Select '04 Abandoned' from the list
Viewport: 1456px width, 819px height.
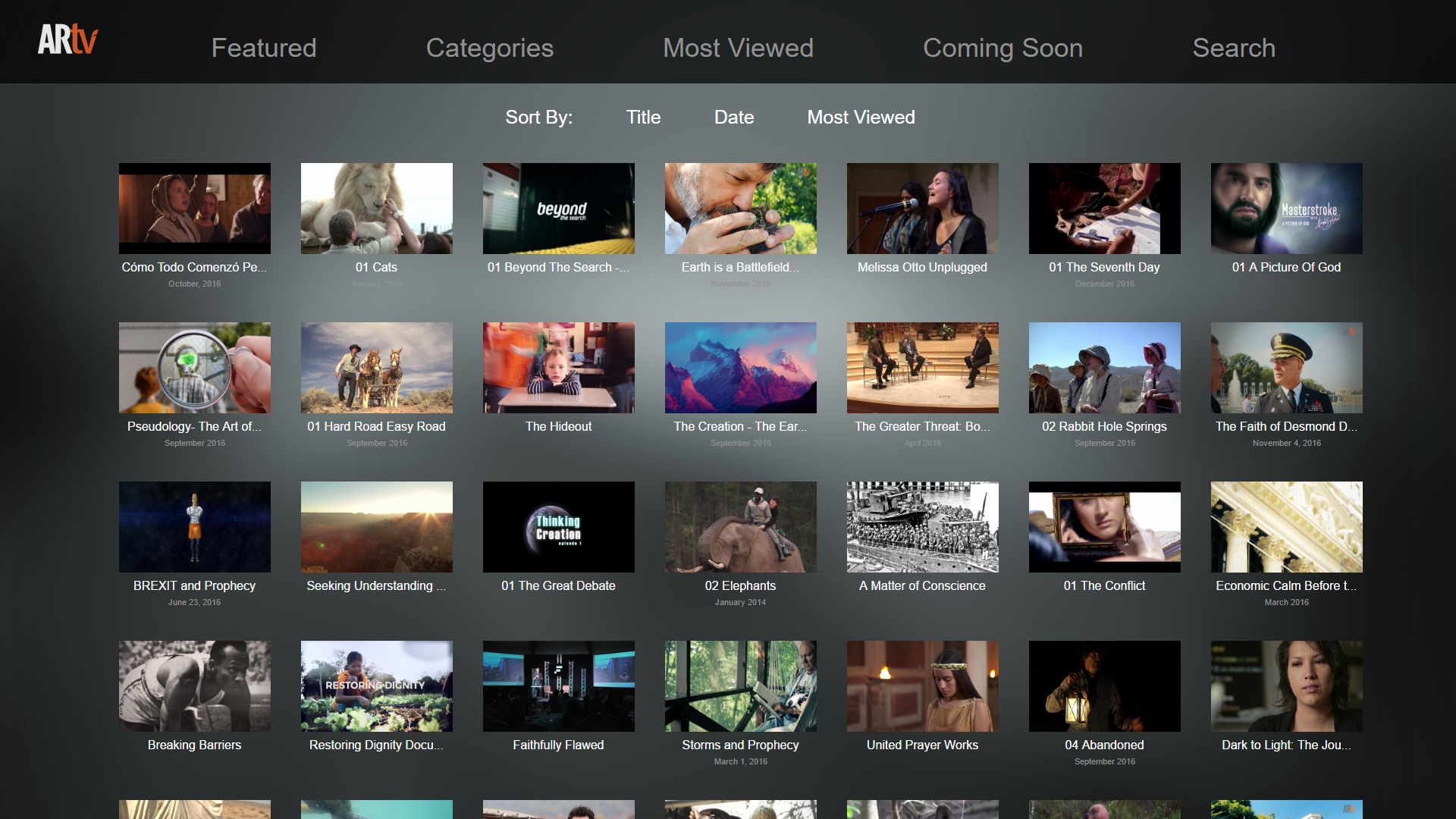[x=1104, y=686]
